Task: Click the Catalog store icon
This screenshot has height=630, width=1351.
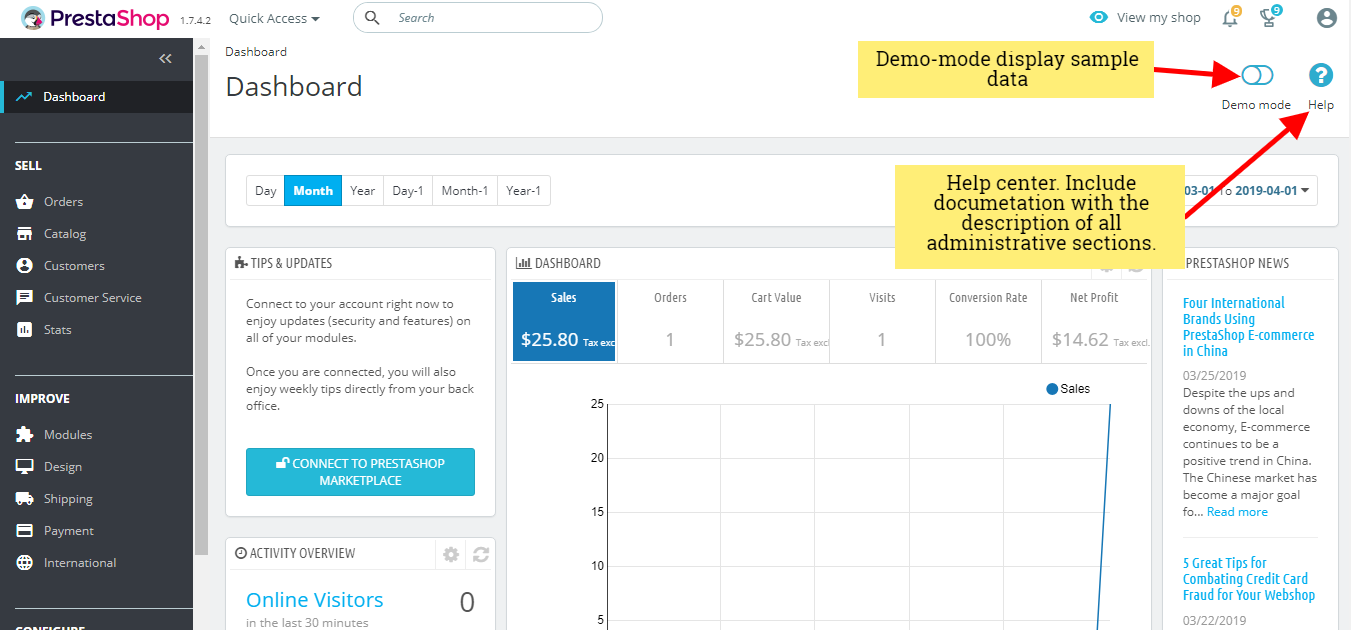Action: point(25,234)
